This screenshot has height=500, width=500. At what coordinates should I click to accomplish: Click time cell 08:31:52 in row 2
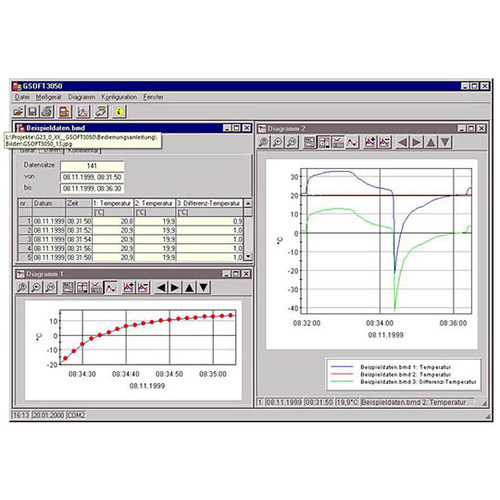point(79,230)
